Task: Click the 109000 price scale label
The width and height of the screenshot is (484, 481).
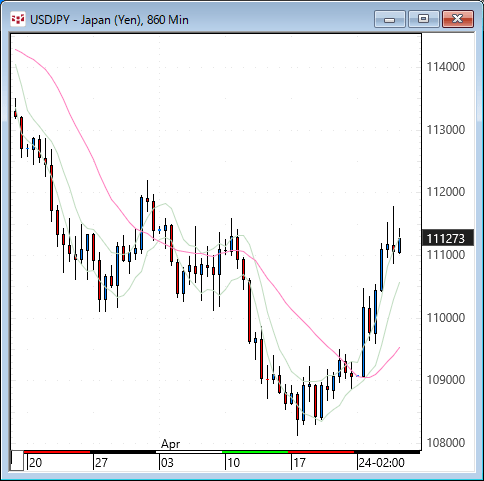Action: point(446,380)
